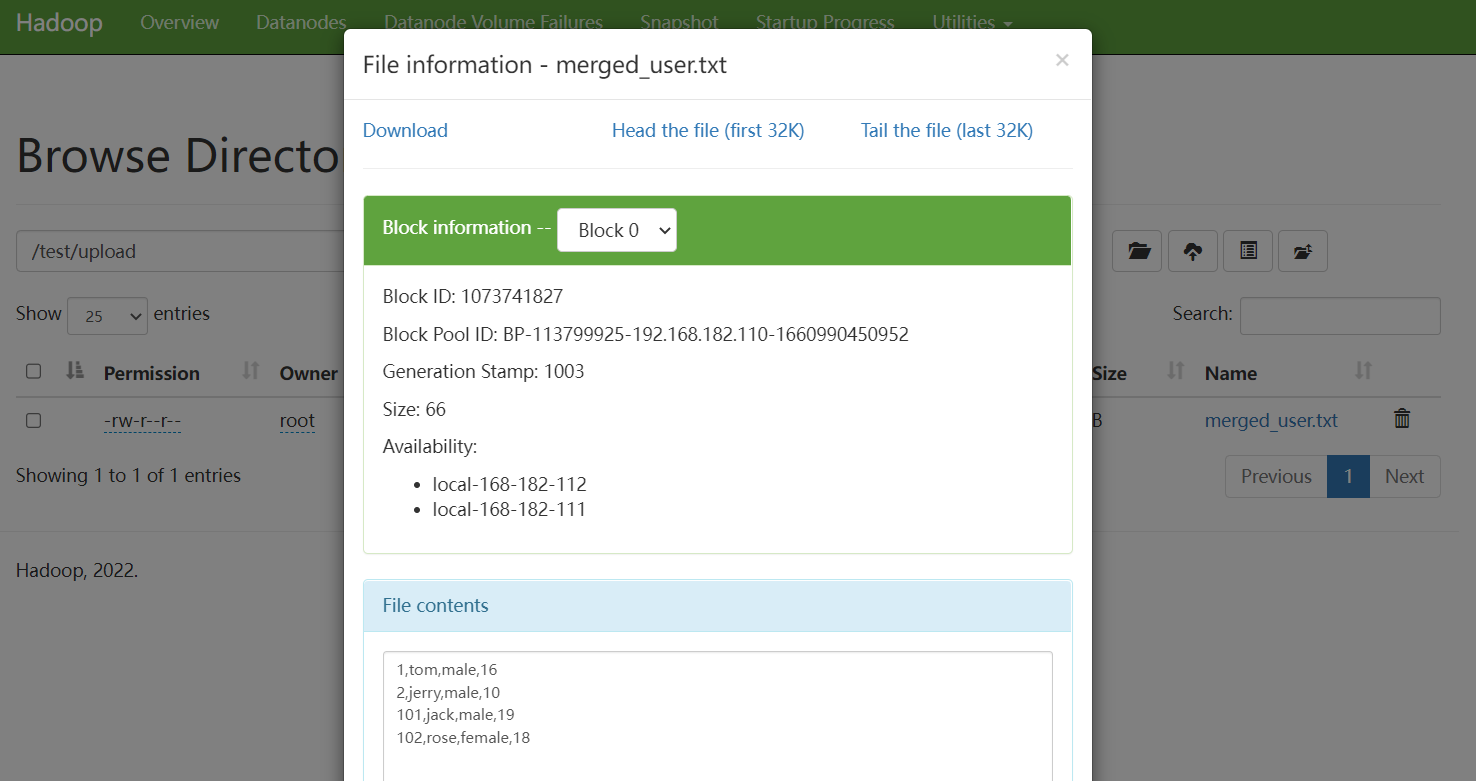Open the Show entries count dropdown
Viewport: 1476px width, 781px height.
coord(107,315)
